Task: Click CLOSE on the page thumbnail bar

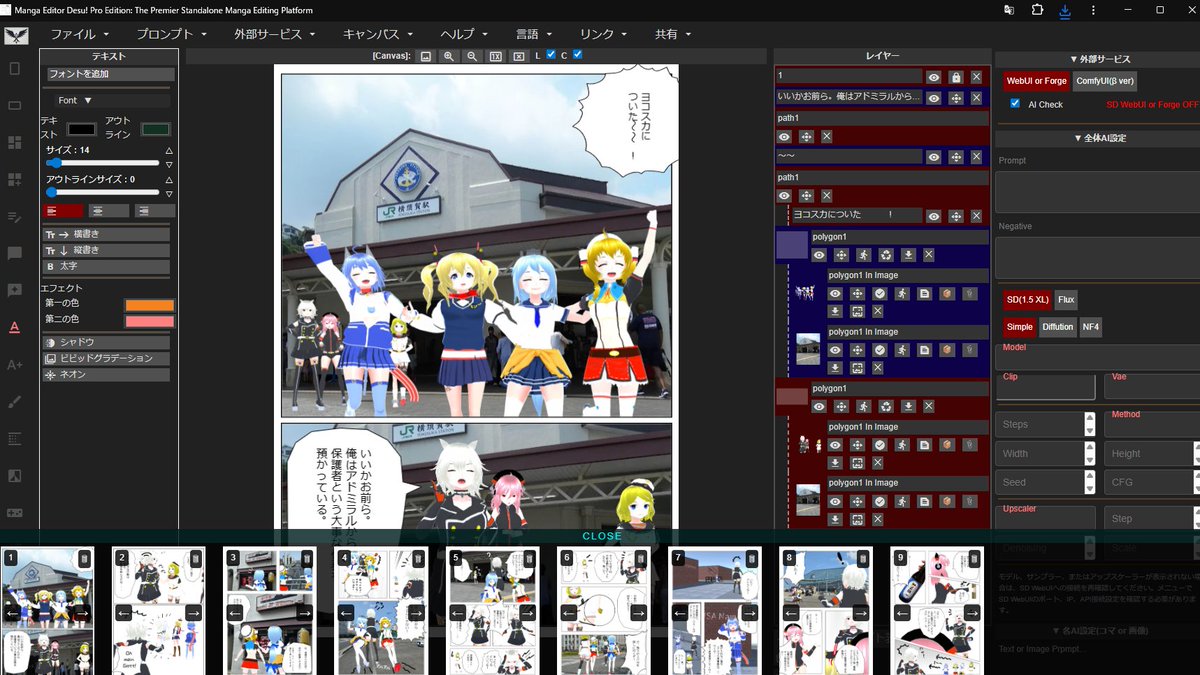Action: coord(602,536)
